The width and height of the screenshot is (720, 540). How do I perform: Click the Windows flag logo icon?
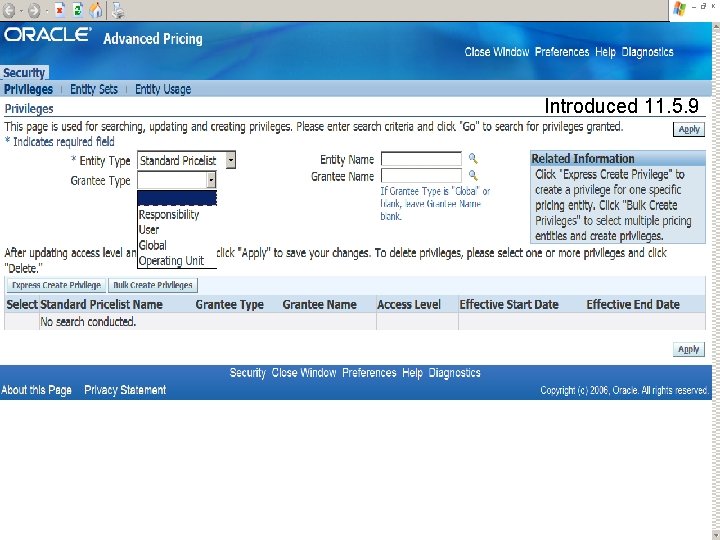tap(679, 9)
